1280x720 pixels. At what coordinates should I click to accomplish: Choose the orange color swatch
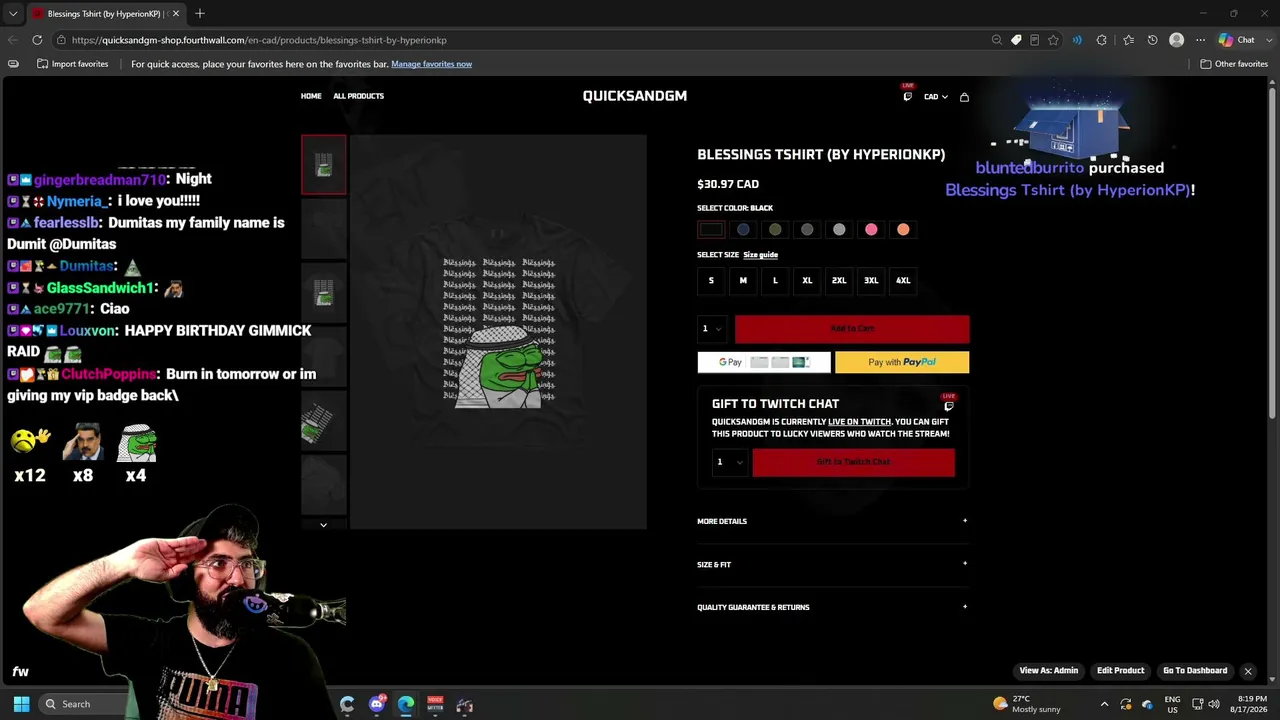point(903,230)
